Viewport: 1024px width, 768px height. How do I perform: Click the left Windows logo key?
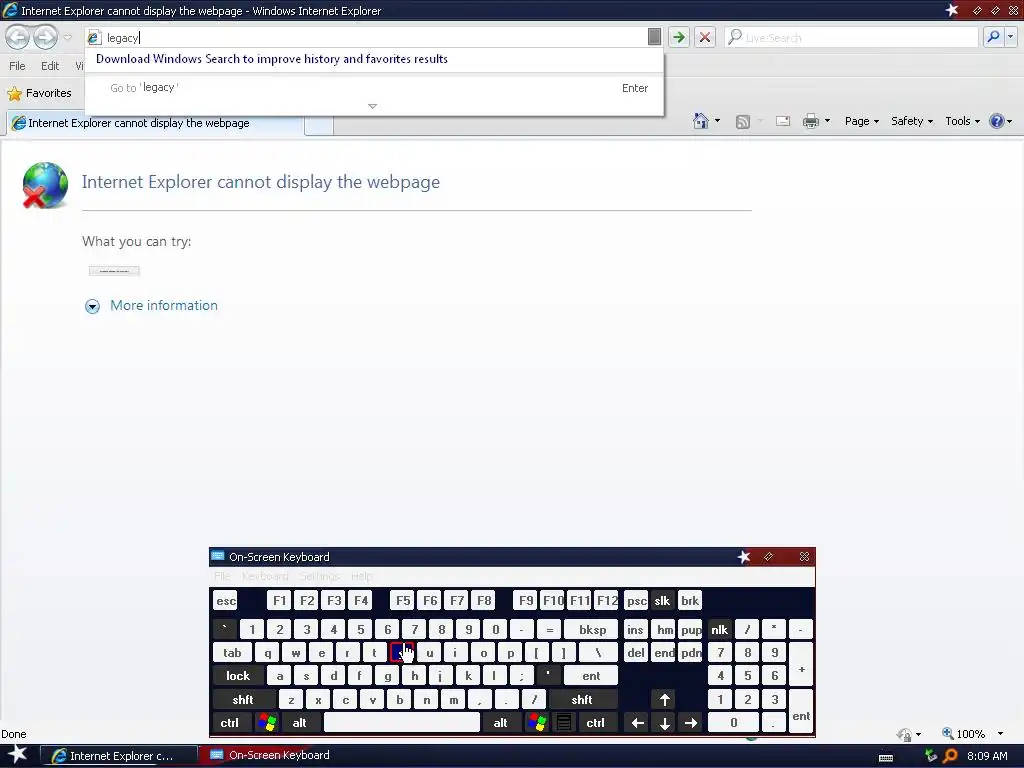(267, 722)
